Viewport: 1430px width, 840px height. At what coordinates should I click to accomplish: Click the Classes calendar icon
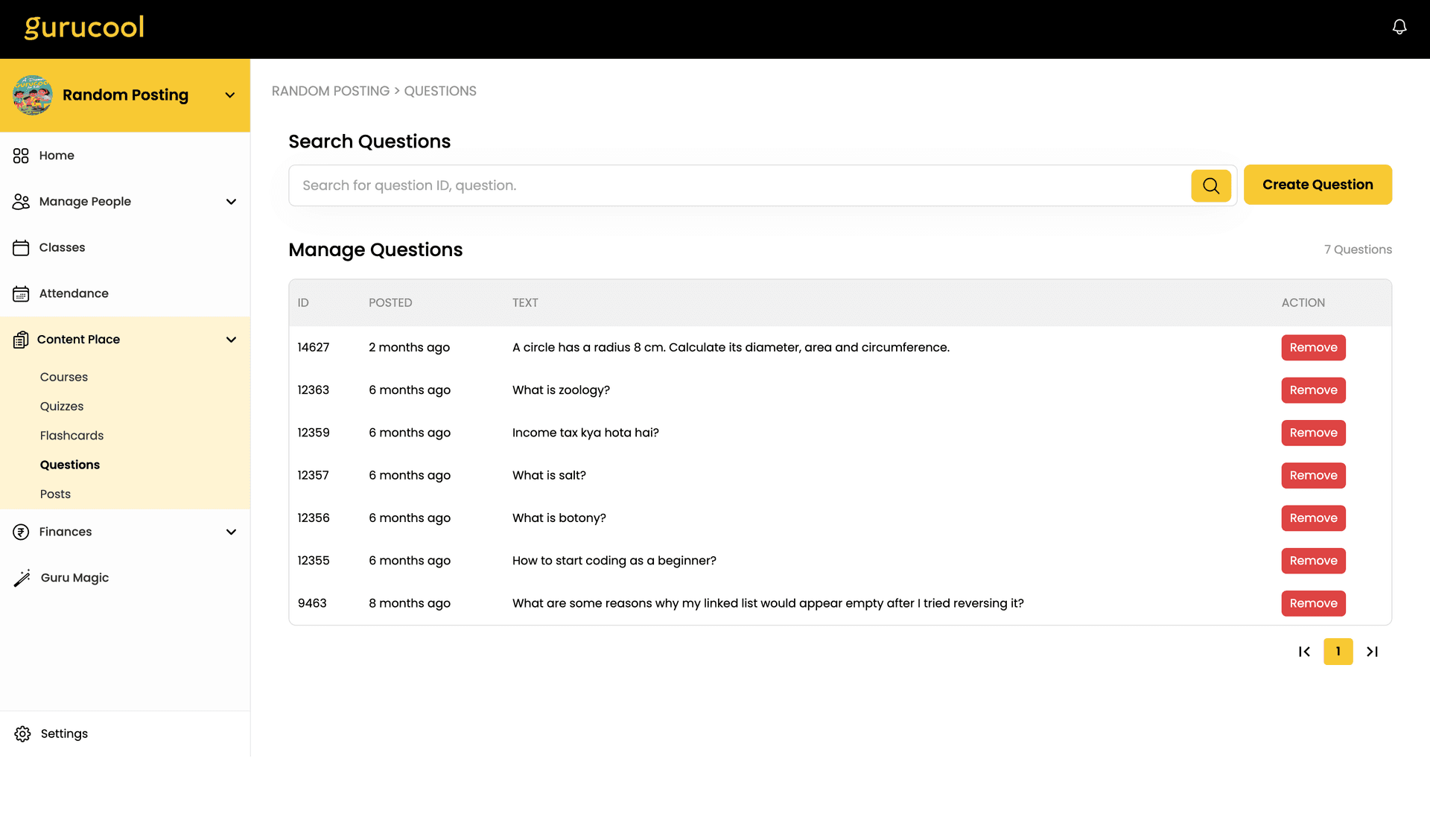click(x=21, y=248)
